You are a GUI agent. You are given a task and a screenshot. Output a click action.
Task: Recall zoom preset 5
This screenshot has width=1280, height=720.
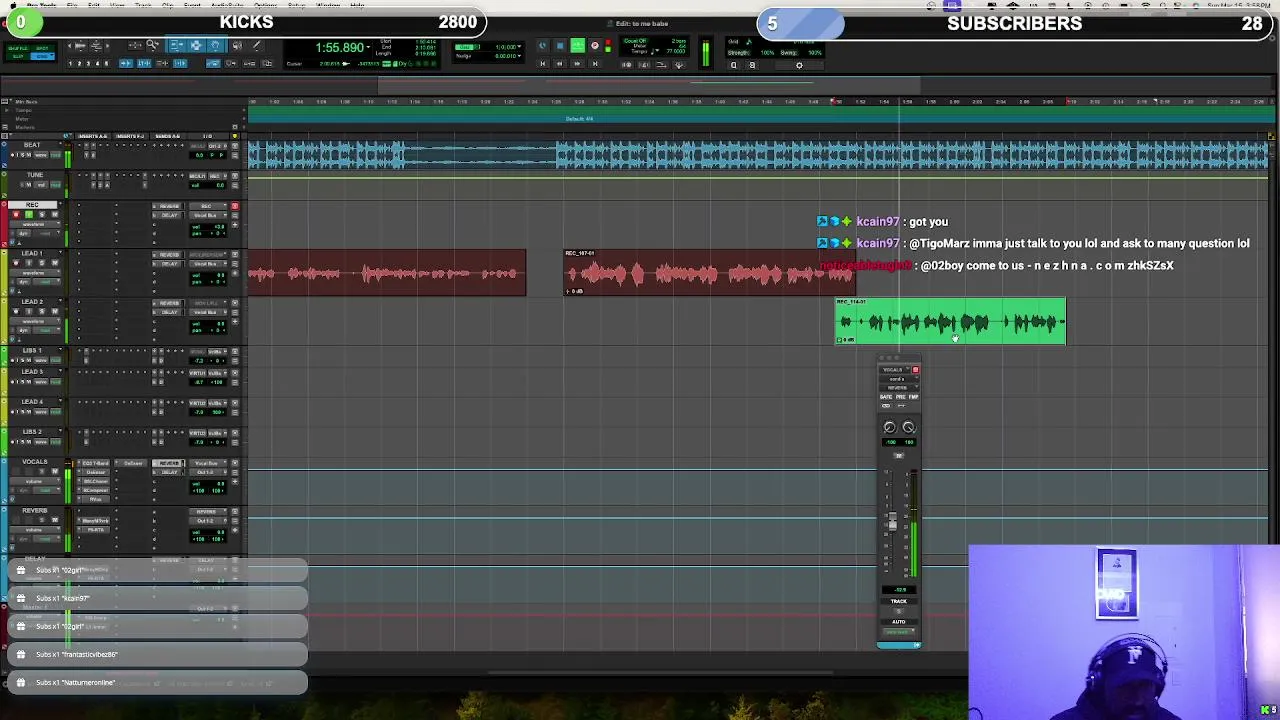[106, 63]
